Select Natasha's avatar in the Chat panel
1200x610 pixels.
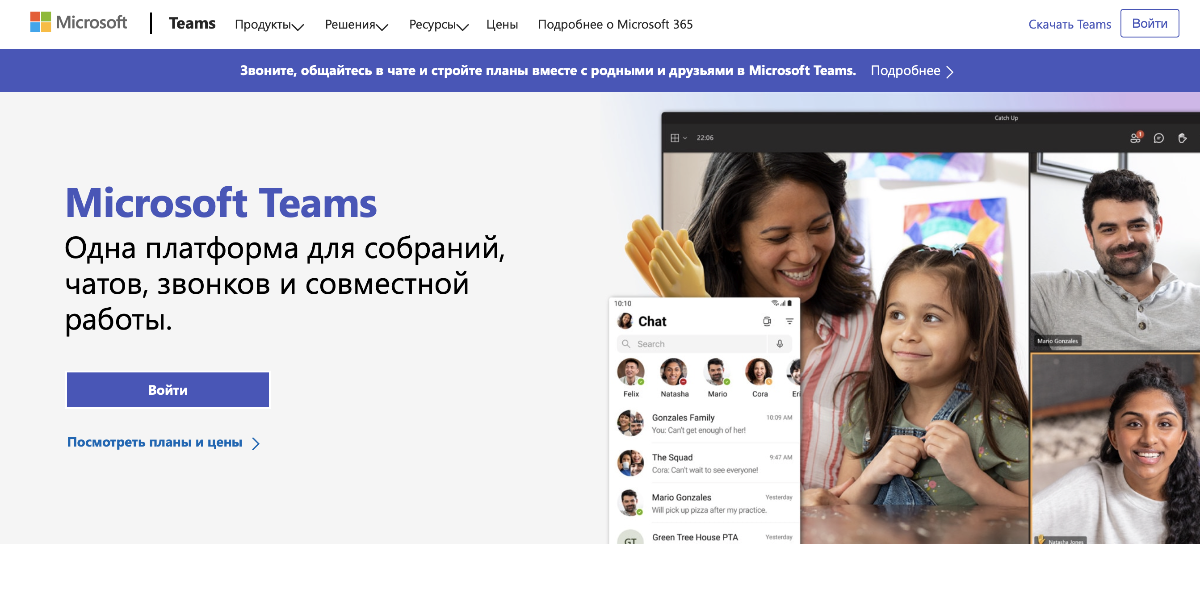pos(674,372)
